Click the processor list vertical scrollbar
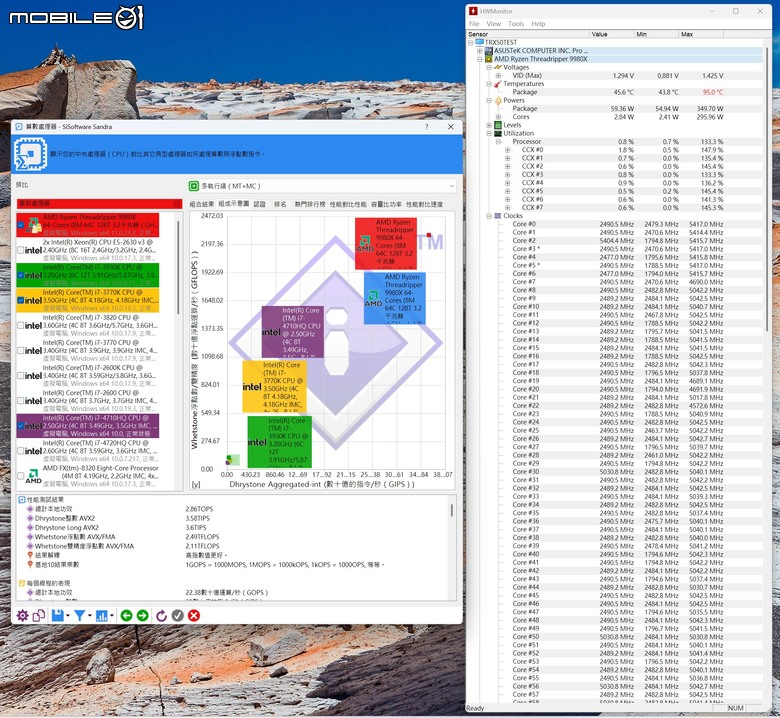The width and height of the screenshot is (780, 718). (179, 268)
